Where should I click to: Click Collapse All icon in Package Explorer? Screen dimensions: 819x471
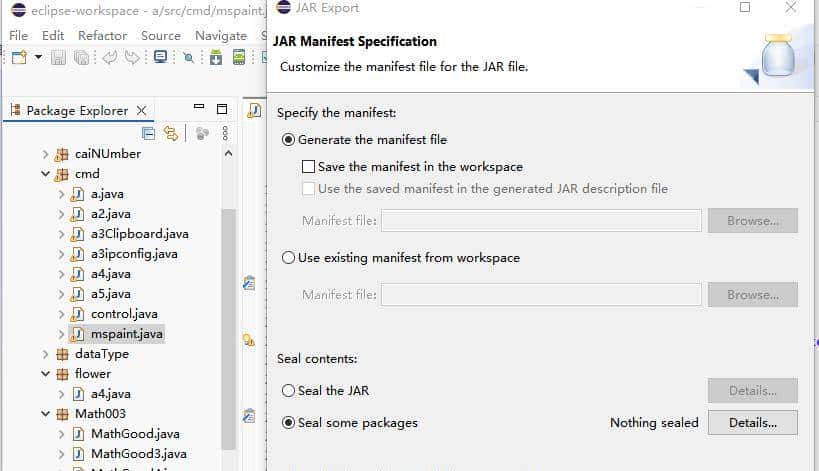coord(149,133)
